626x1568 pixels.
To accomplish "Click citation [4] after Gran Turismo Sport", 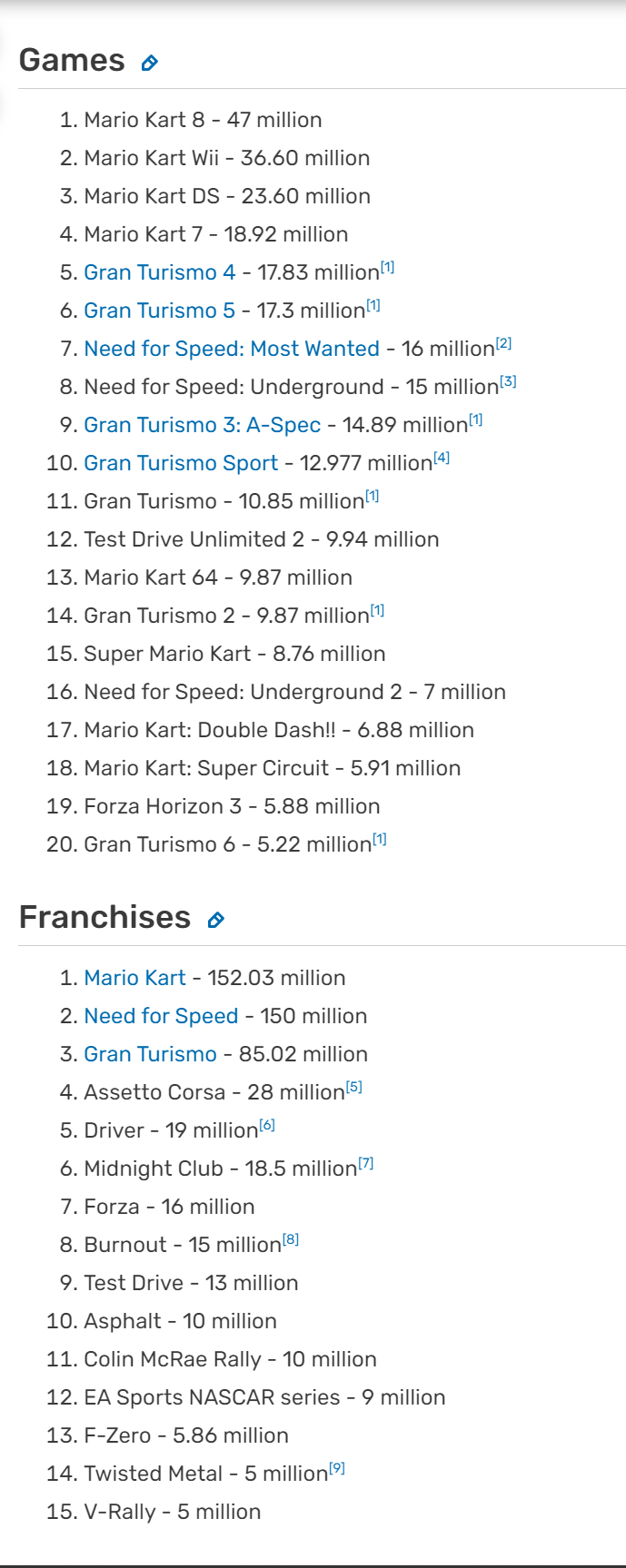I will click(442, 458).
